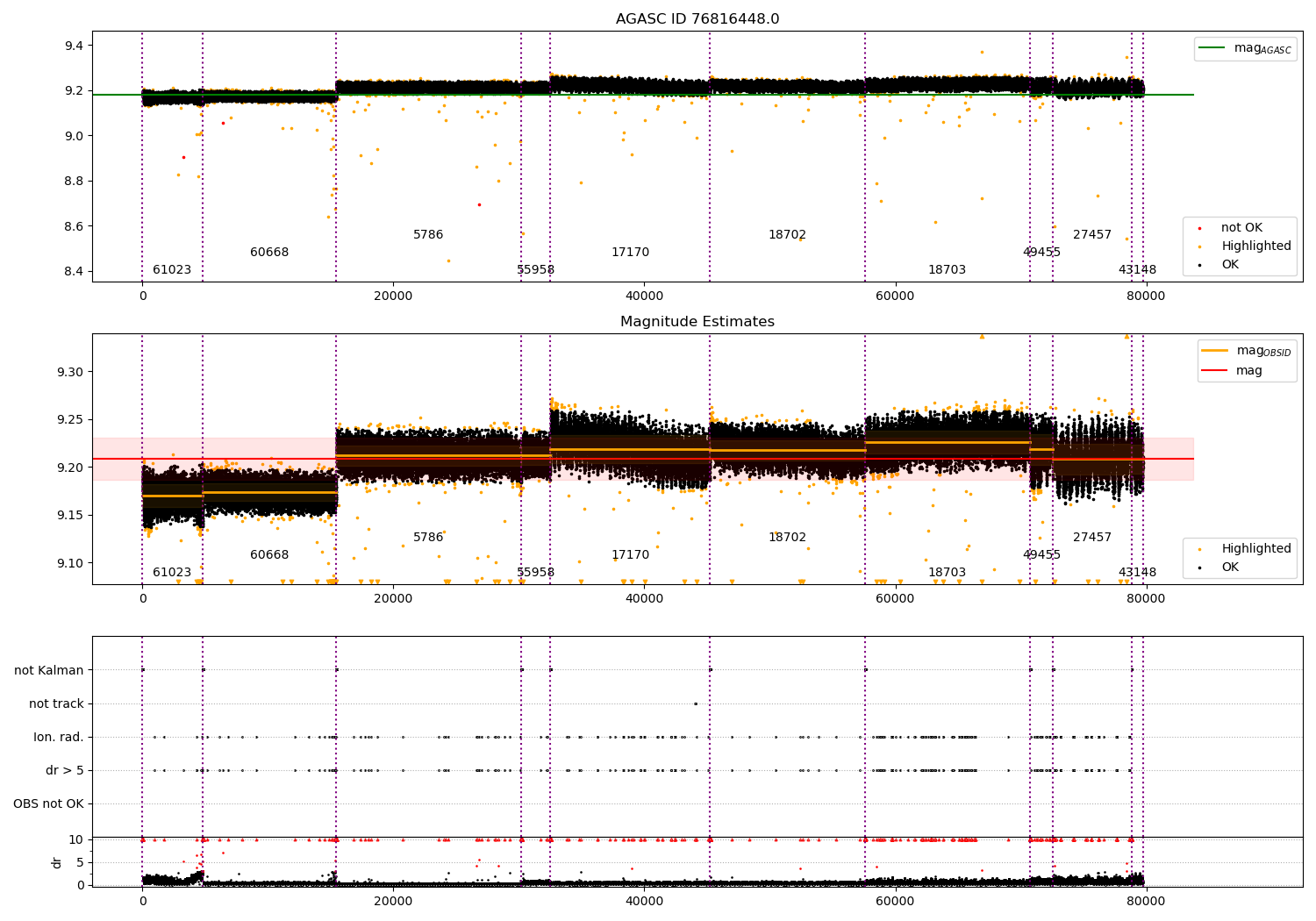Click x-axis tick 60000 under the bottom plot
This screenshot has width=1316, height=921.
[895, 901]
